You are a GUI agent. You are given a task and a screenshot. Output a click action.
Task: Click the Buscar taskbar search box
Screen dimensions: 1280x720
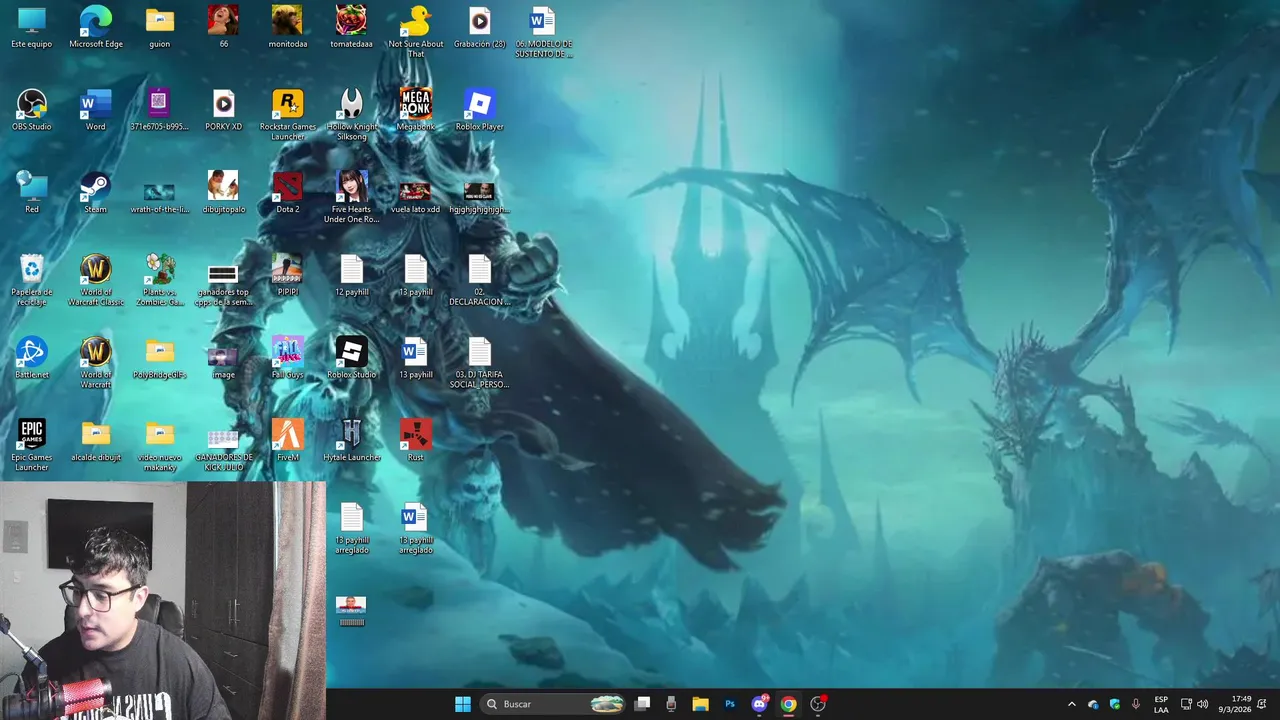click(554, 704)
